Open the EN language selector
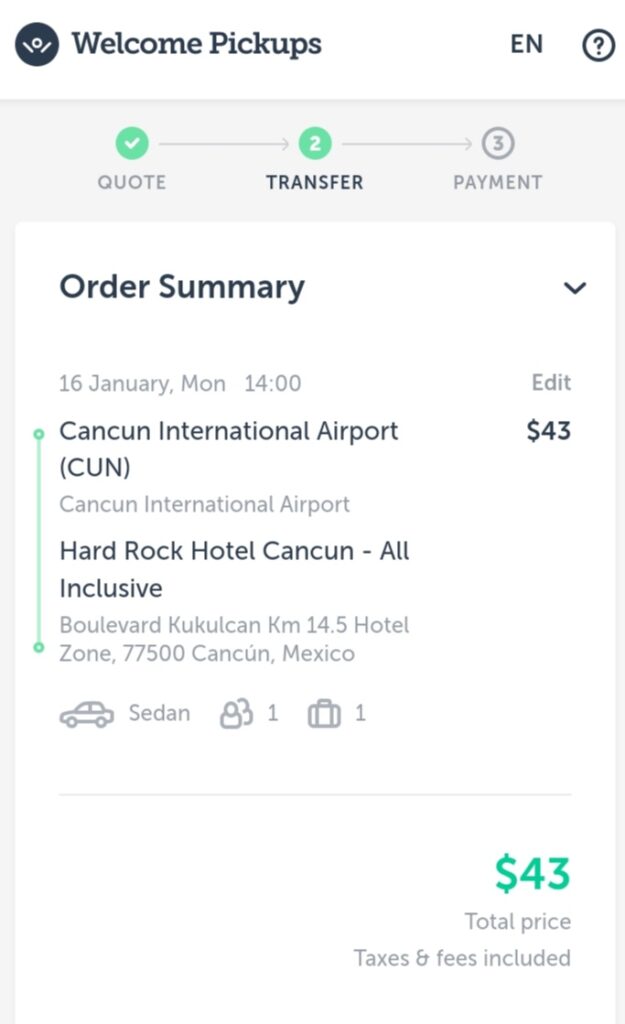Image resolution: width=625 pixels, height=1024 pixels. (526, 44)
